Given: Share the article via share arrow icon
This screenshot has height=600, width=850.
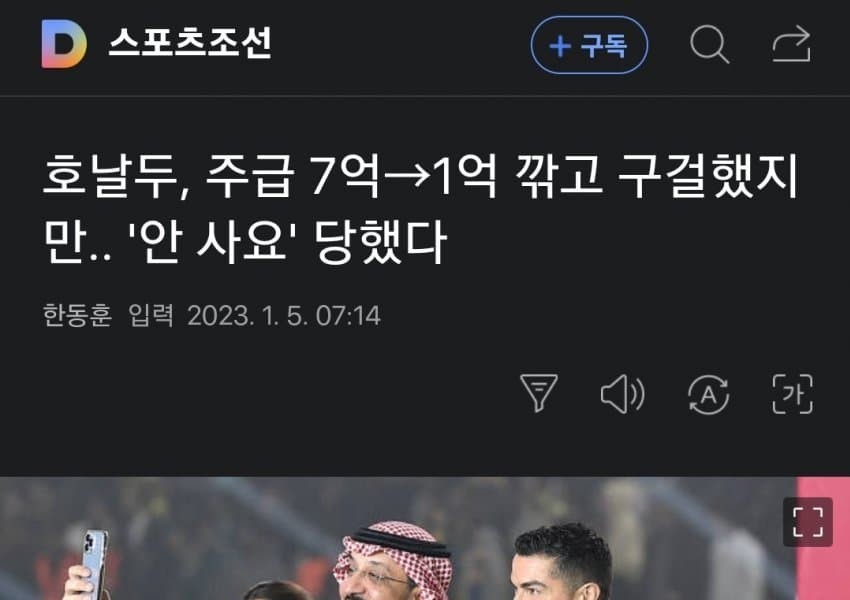Looking at the screenshot, I should click(x=791, y=44).
